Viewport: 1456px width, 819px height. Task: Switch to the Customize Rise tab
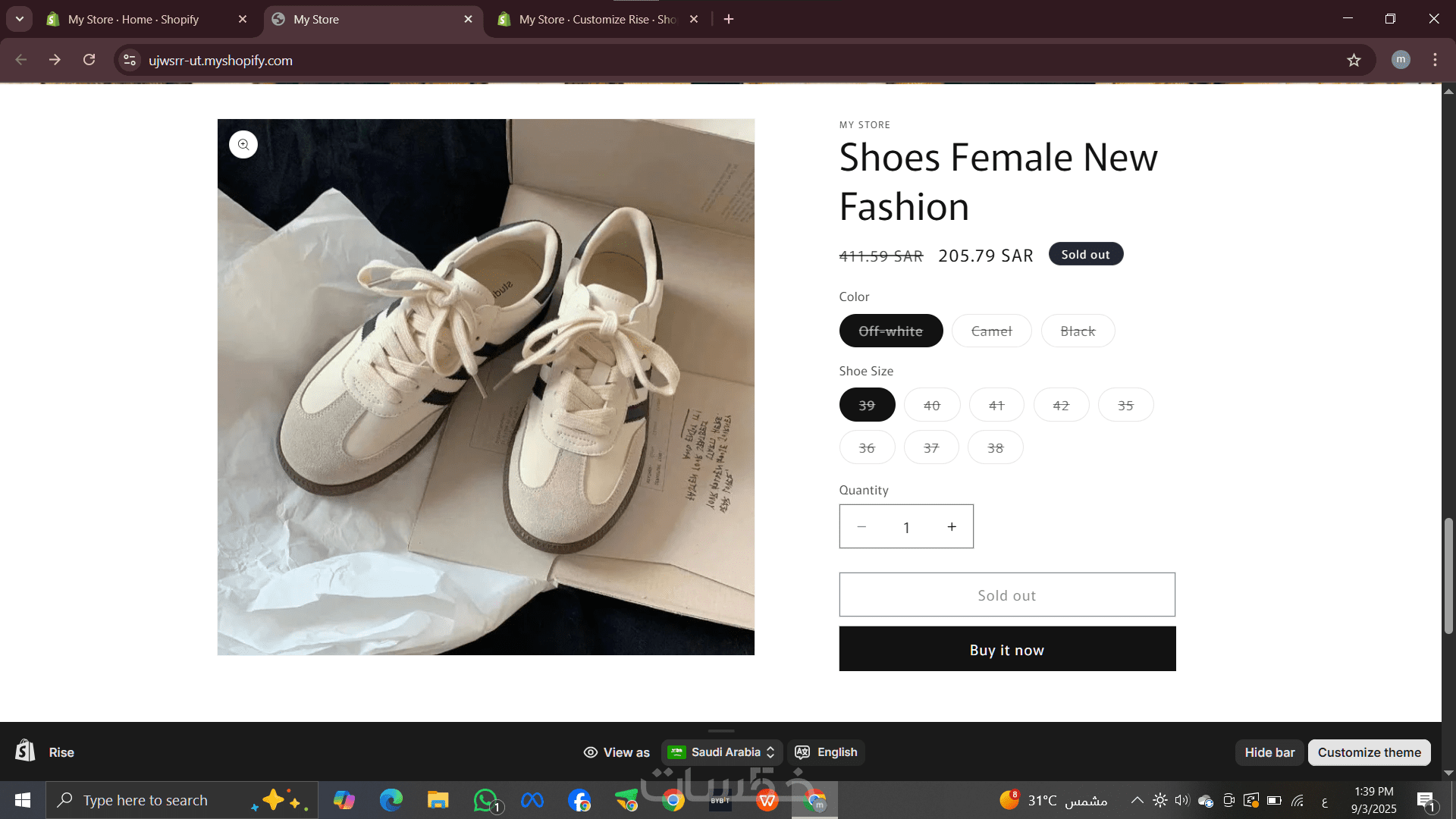598,19
